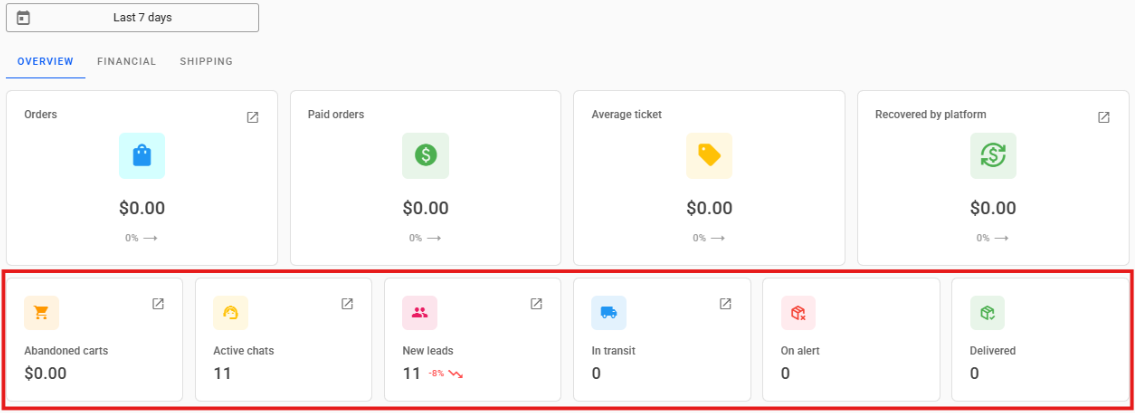Click the orange cart Abandoned carts icon
This screenshot has width=1135, height=413.
pos(42,313)
